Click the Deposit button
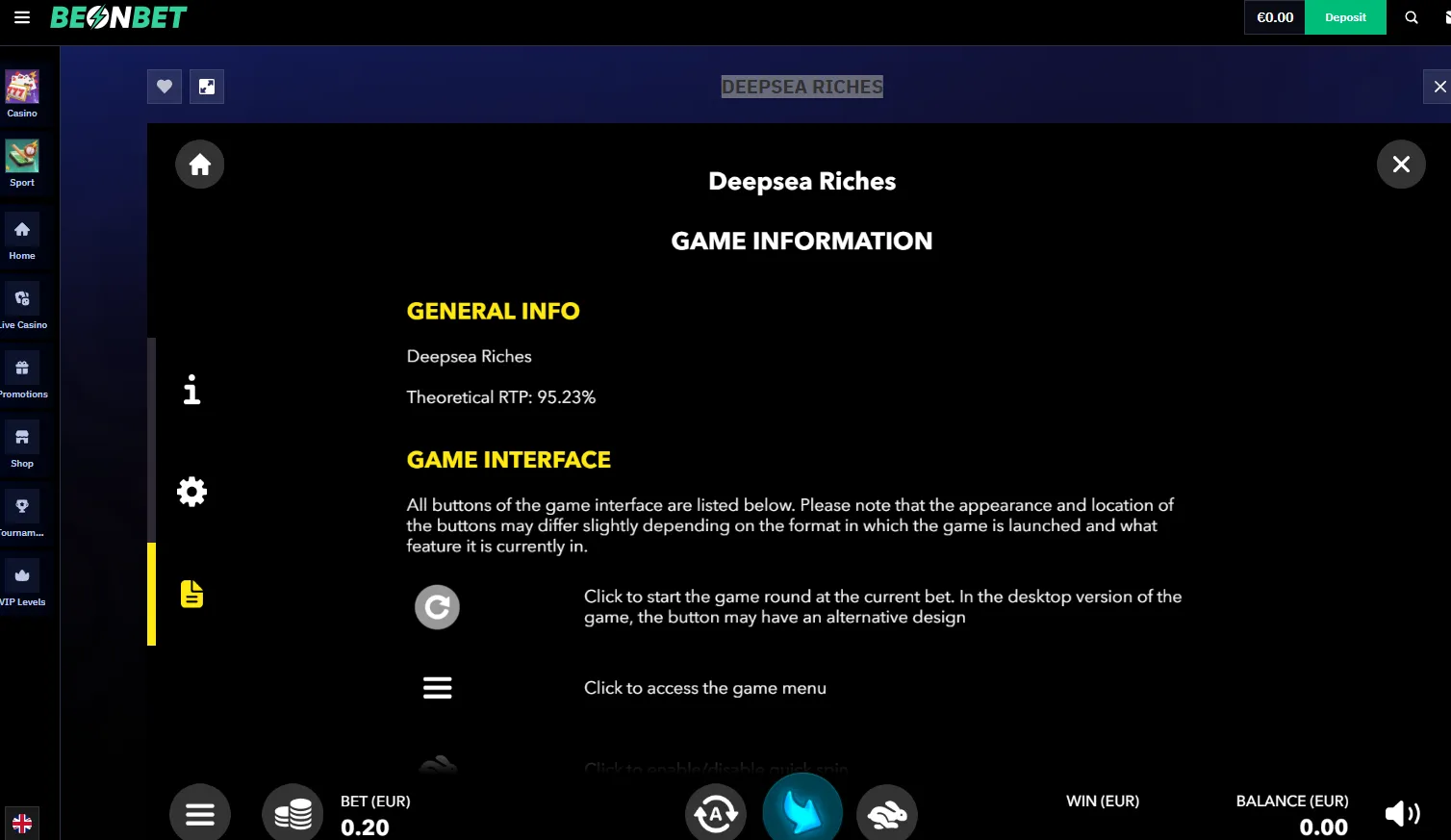The width and height of the screenshot is (1451, 840). click(x=1345, y=17)
